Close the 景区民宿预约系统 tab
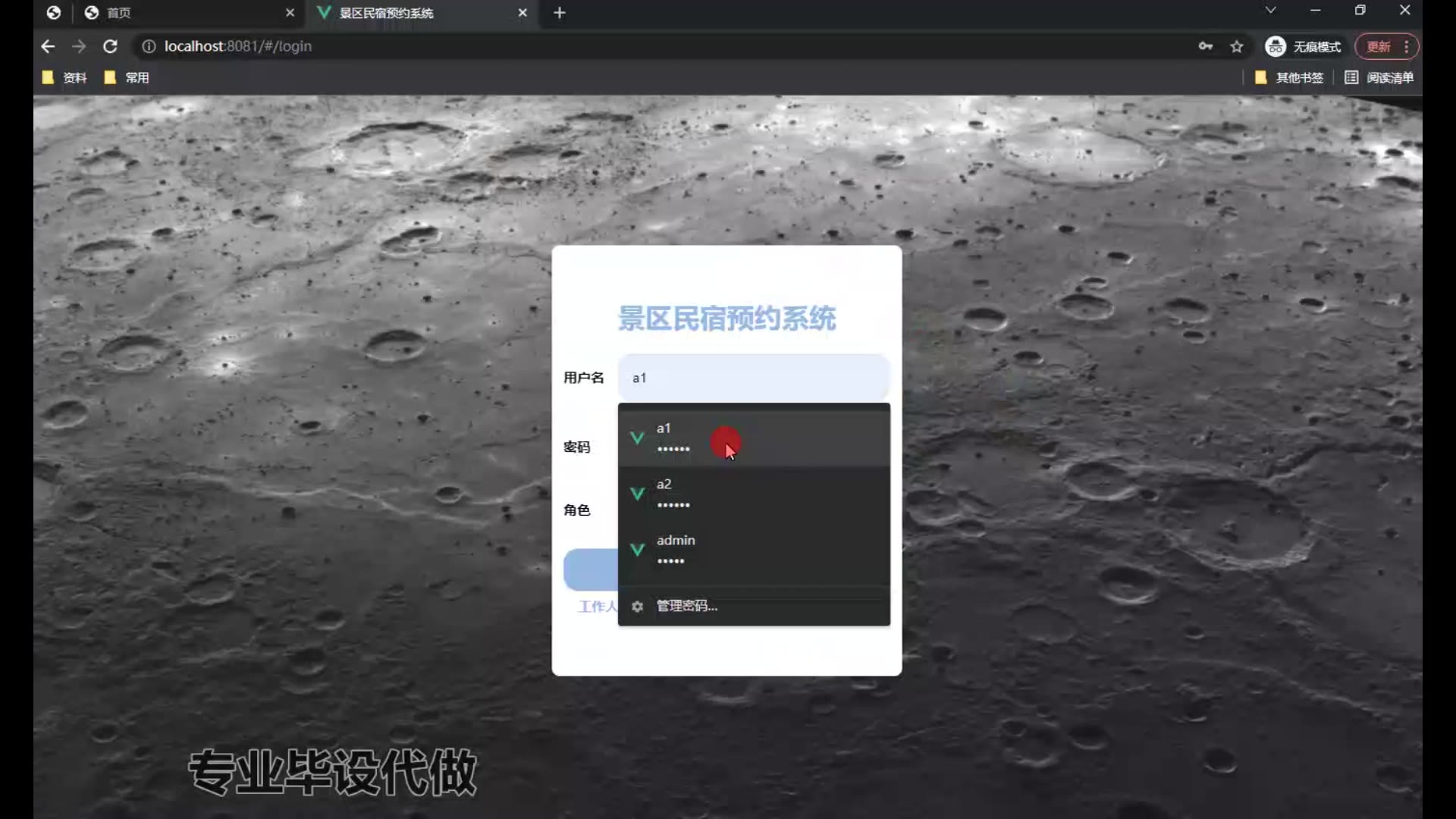1456x819 pixels. [x=522, y=13]
